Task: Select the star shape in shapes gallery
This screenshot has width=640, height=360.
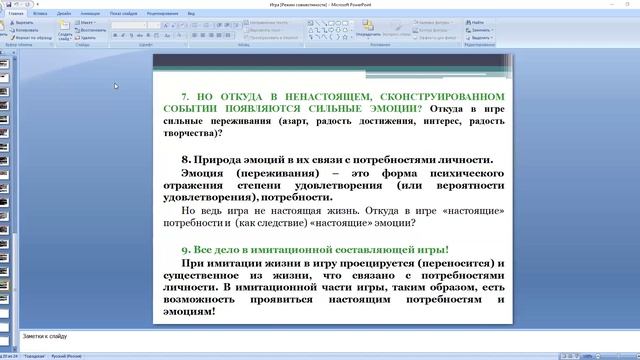Action: tap(345, 37)
